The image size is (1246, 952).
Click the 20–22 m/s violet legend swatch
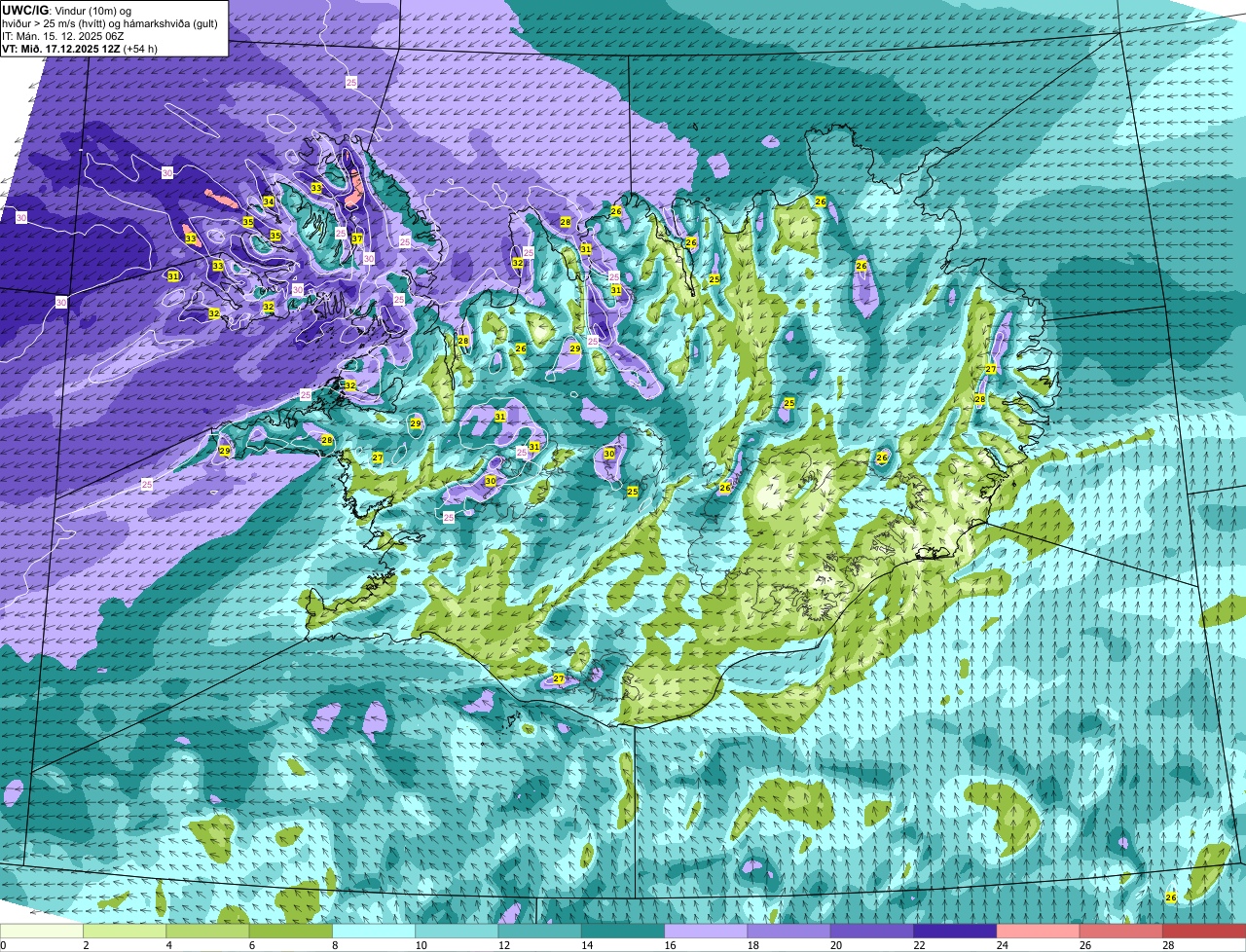coord(872,932)
